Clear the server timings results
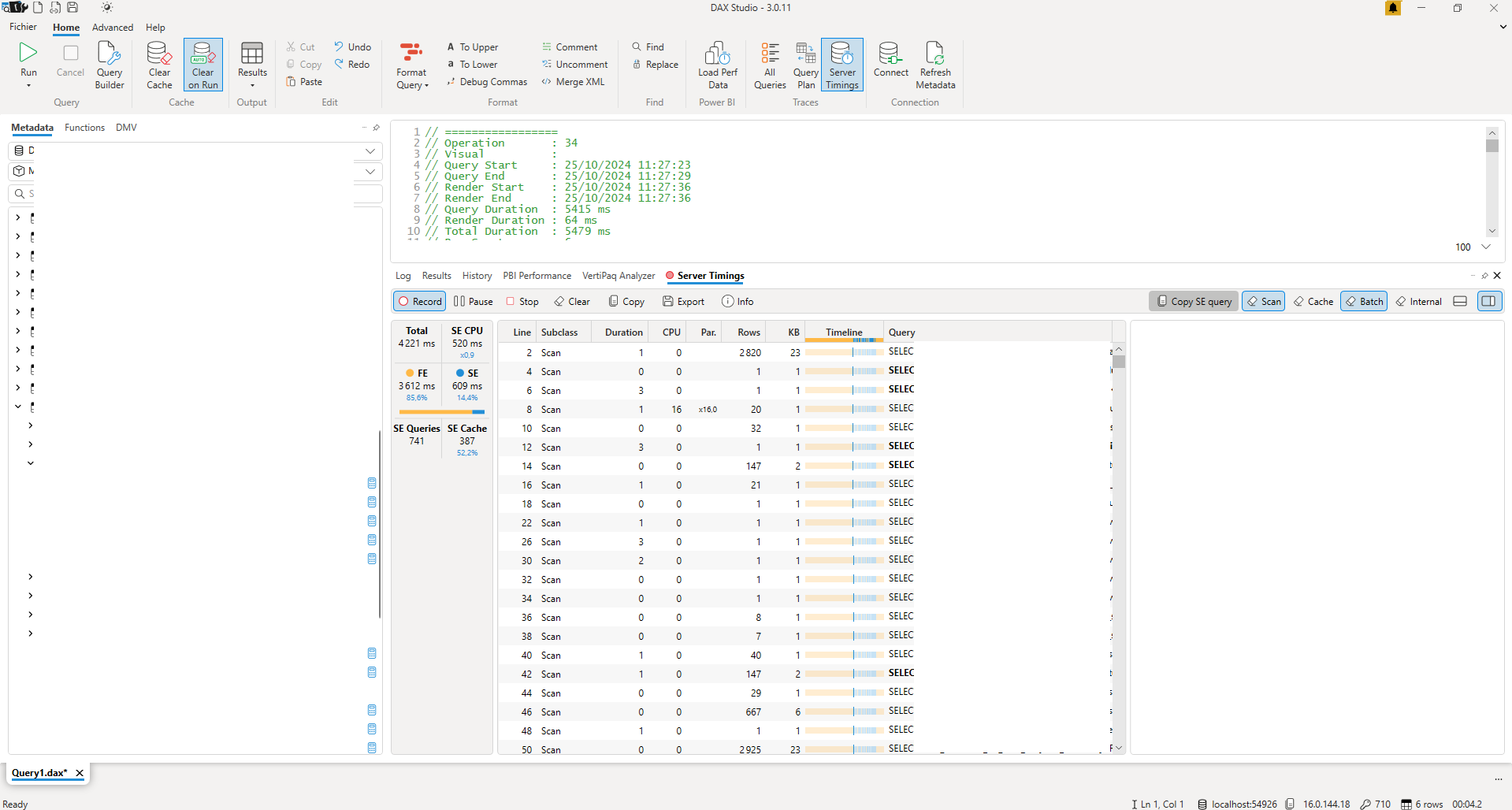1512x810 pixels. [x=572, y=302]
